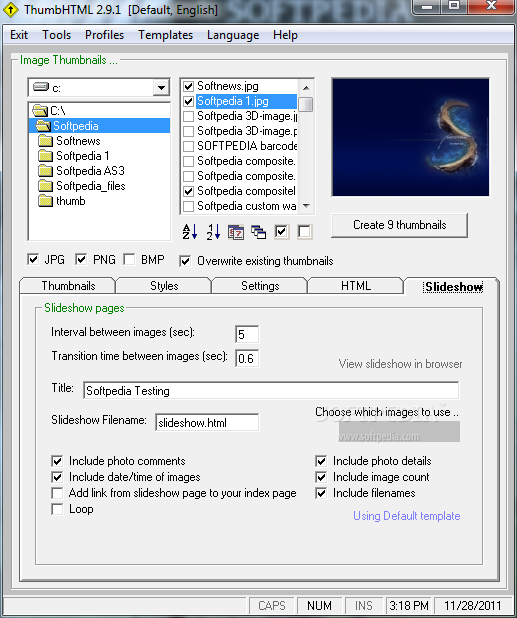Uncheck Include photo details
Image resolution: width=517 pixels, height=618 pixels.
pos(321,461)
